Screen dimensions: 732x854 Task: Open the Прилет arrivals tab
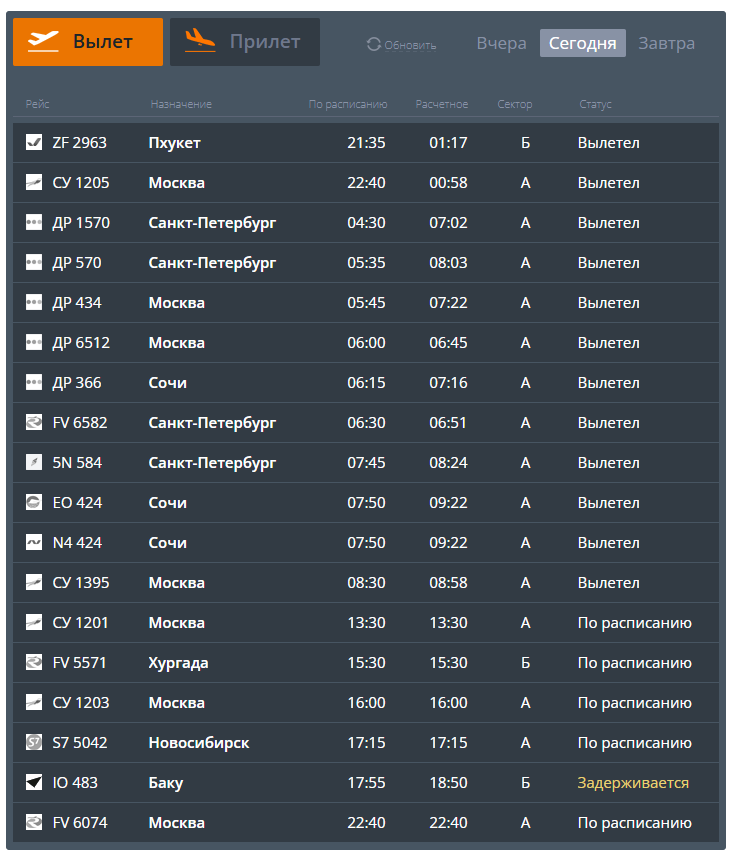click(245, 42)
